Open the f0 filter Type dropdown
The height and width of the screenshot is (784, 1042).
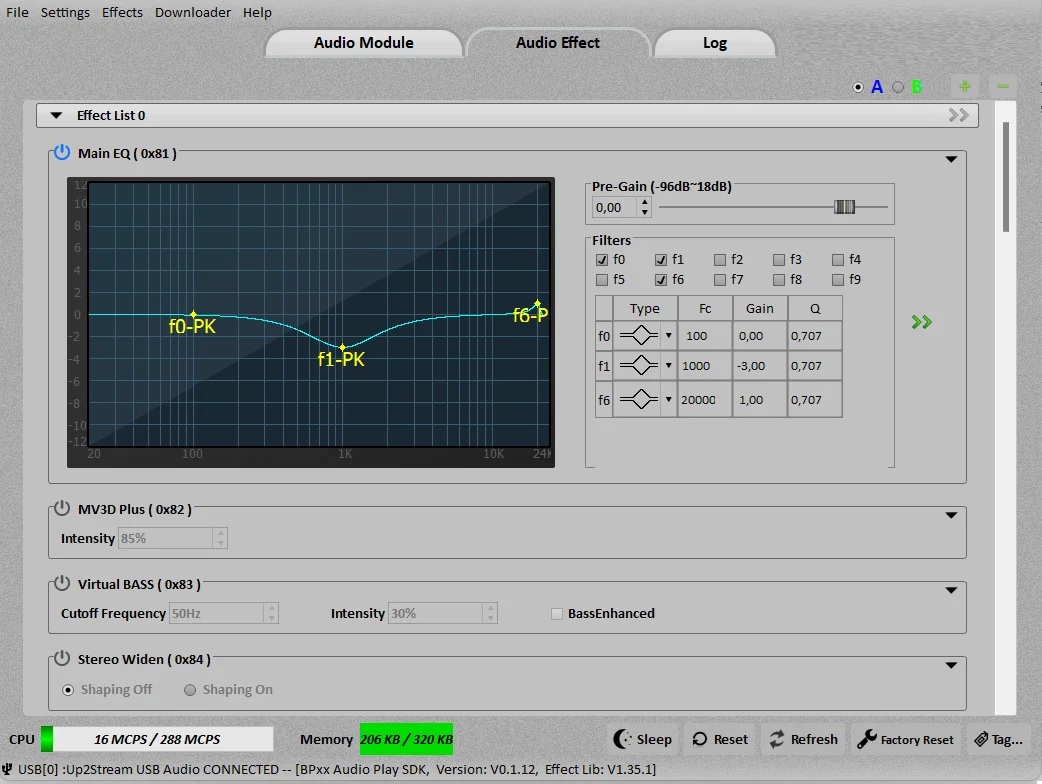[668, 336]
